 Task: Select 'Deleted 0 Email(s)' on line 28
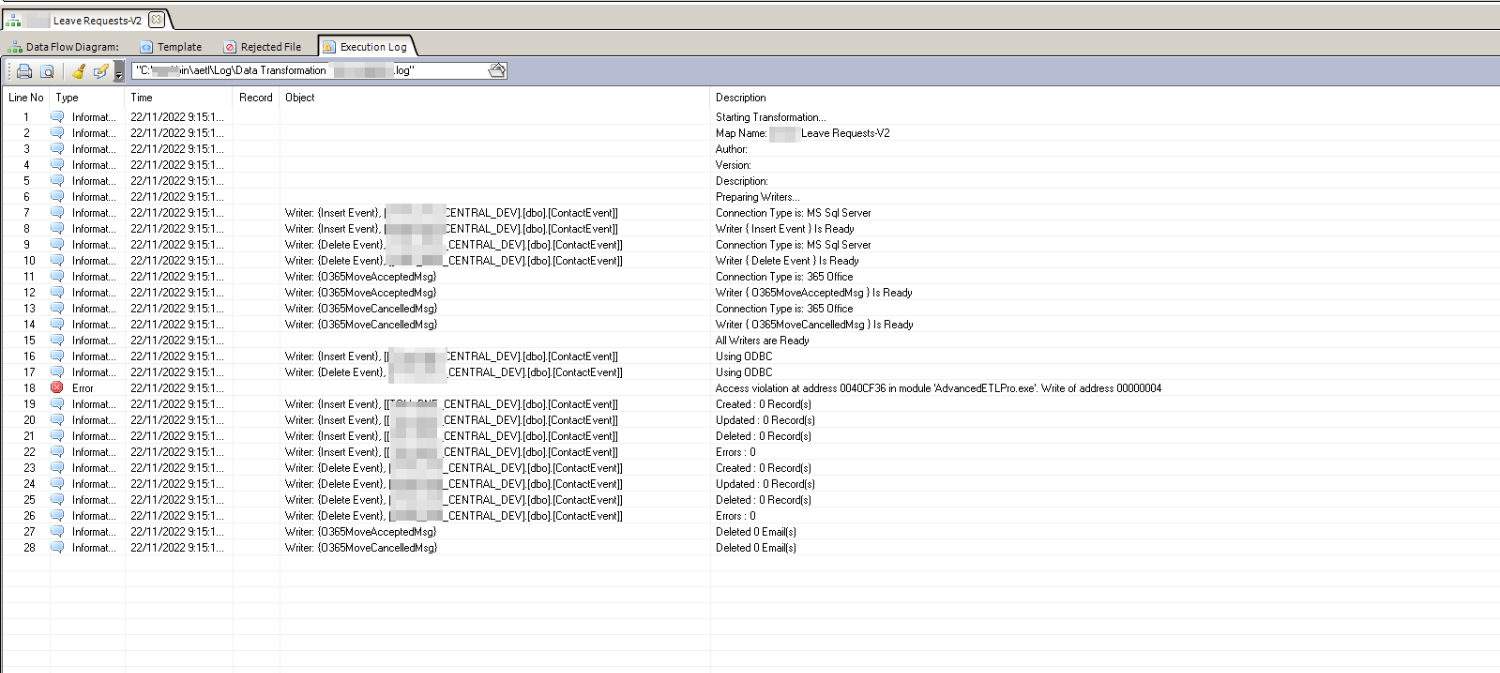click(x=756, y=548)
